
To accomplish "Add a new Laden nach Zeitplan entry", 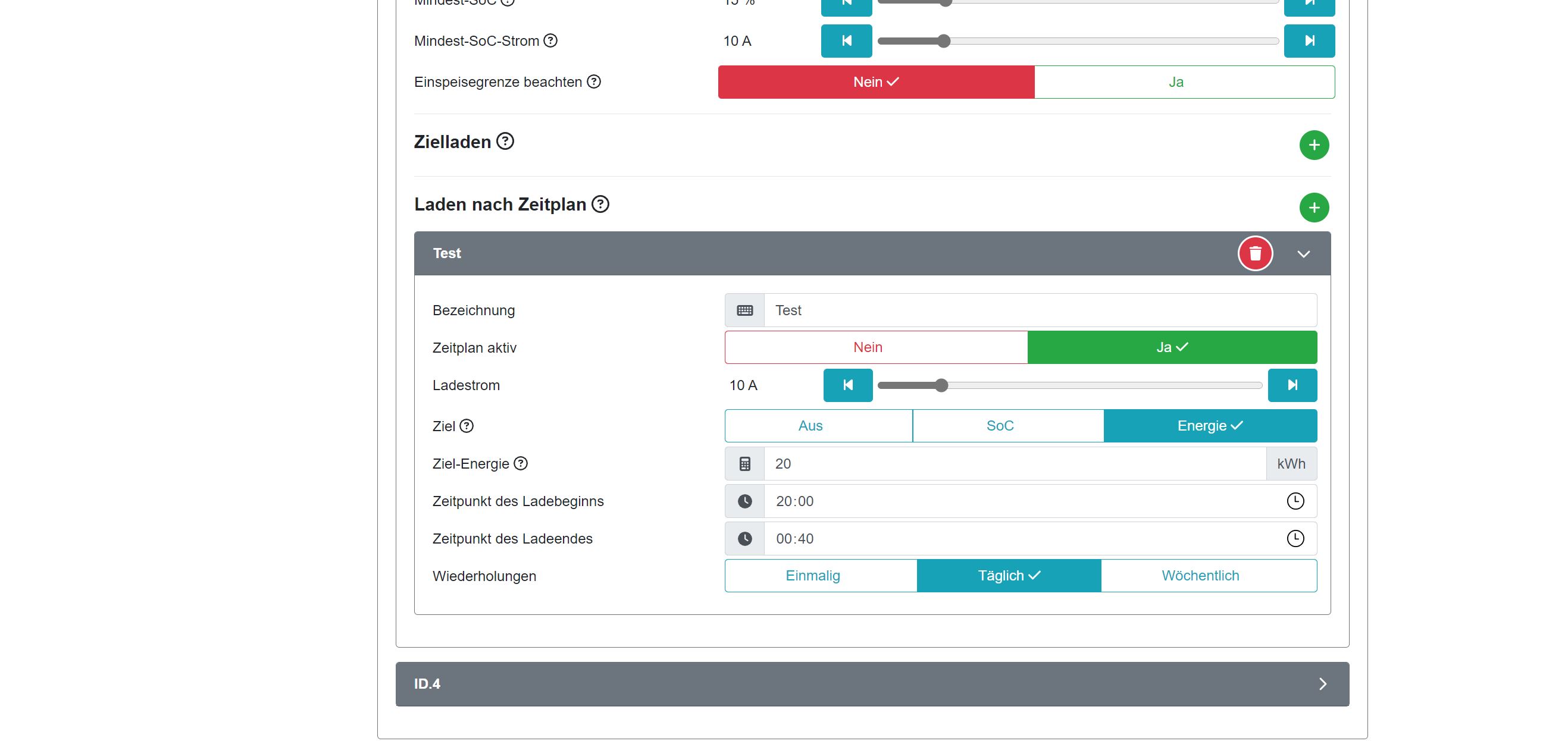I will (x=1313, y=208).
